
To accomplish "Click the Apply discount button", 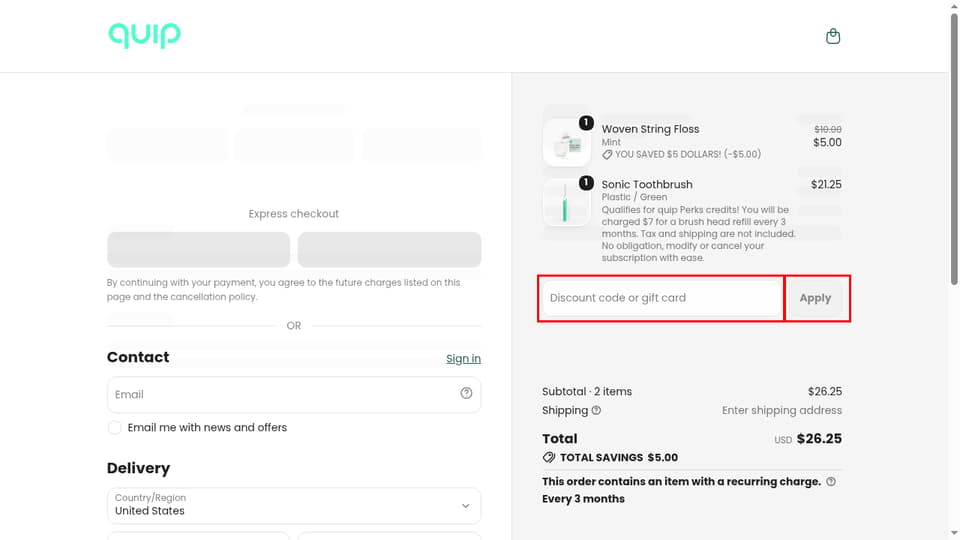I will click(x=815, y=298).
